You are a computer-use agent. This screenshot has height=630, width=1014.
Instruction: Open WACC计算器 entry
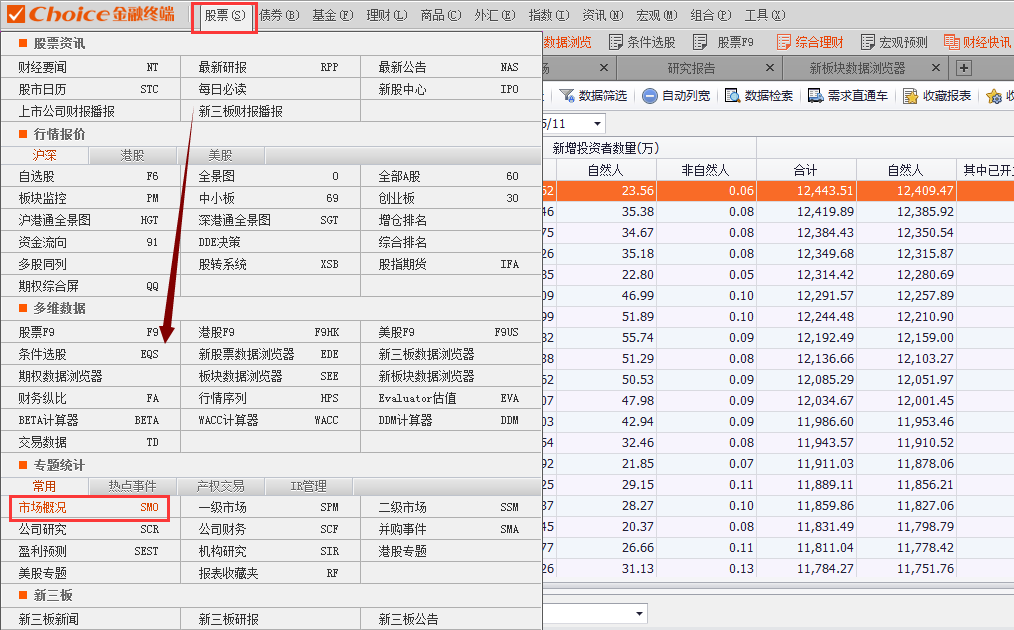point(270,420)
